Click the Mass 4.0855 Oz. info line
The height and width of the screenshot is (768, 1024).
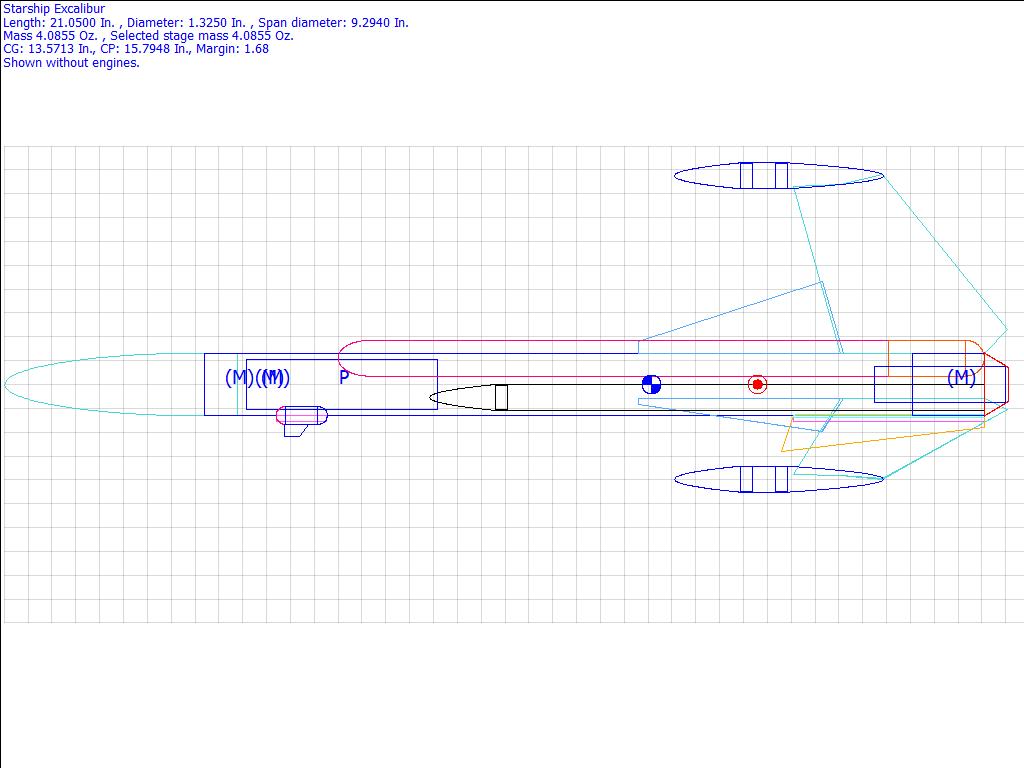(x=148, y=35)
